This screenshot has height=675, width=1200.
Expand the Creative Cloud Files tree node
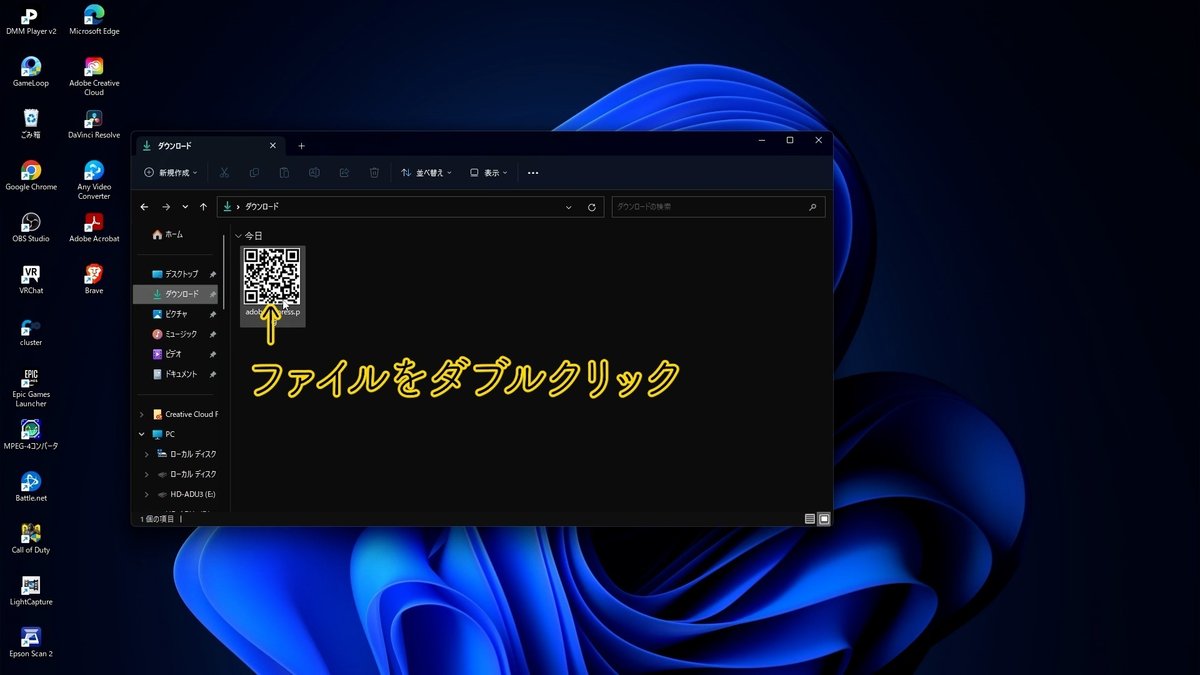tap(142, 414)
